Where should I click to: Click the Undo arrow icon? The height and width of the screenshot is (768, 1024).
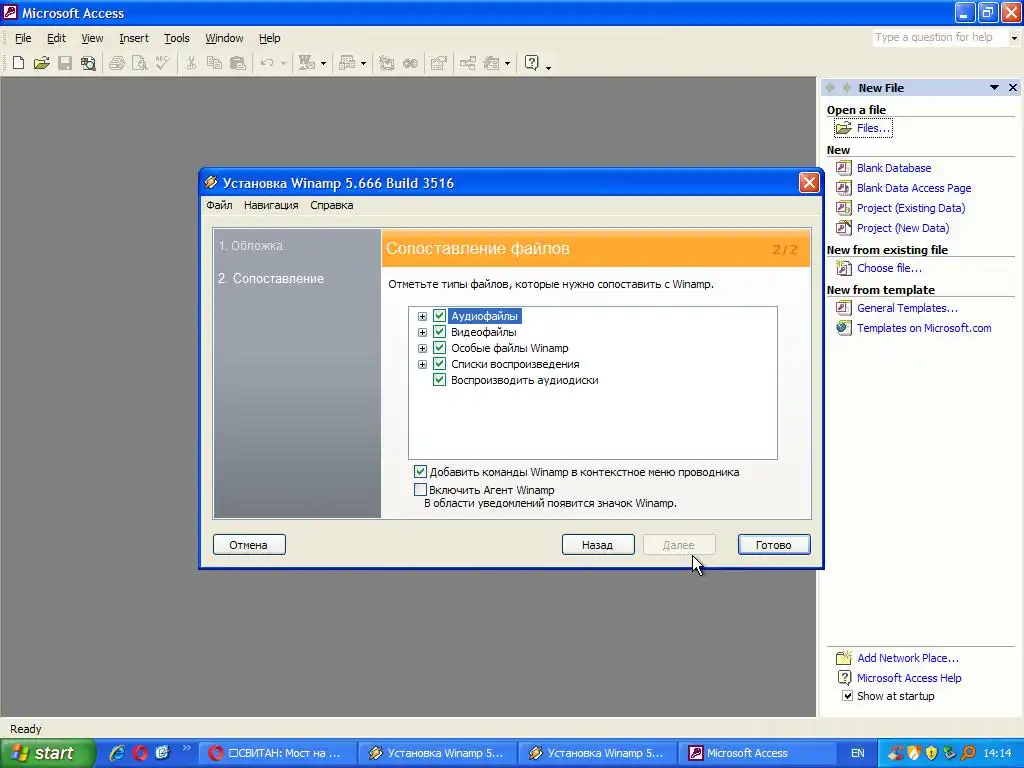pyautogui.click(x=267, y=63)
